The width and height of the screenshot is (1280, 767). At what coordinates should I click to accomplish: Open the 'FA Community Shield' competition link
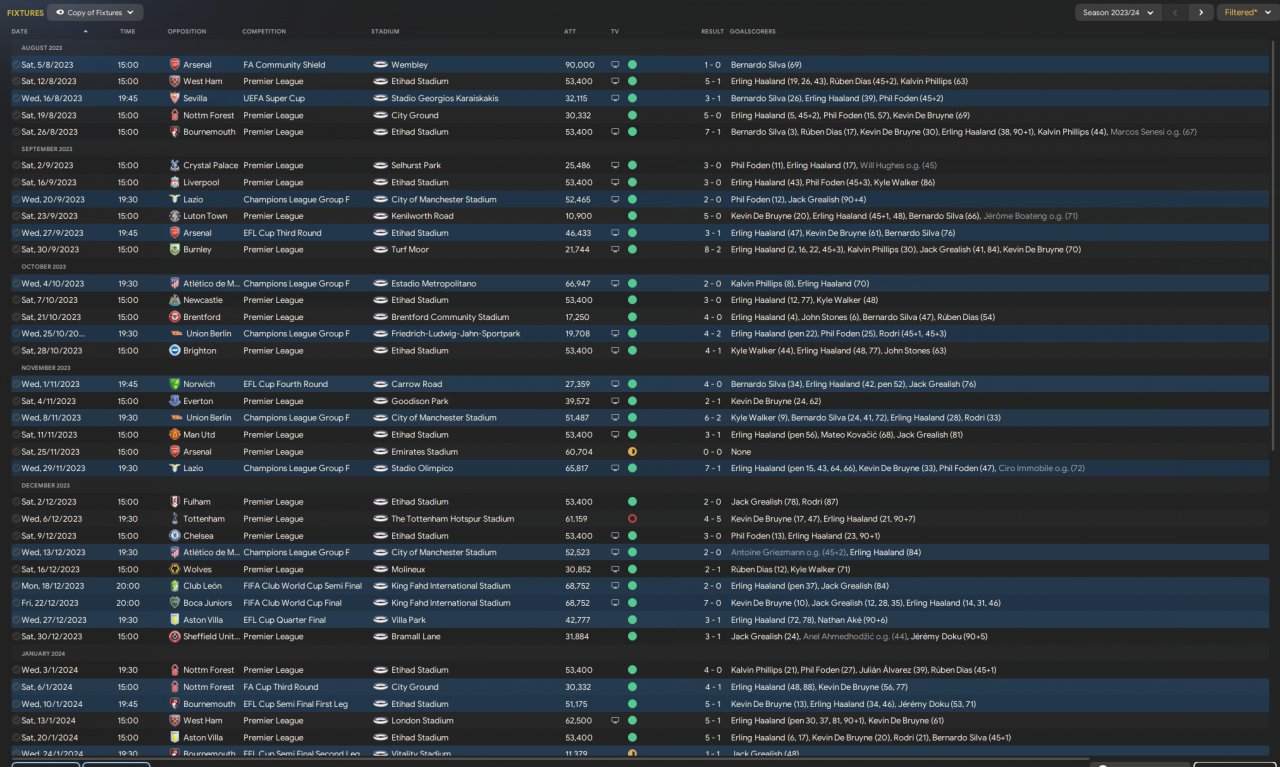click(284, 65)
